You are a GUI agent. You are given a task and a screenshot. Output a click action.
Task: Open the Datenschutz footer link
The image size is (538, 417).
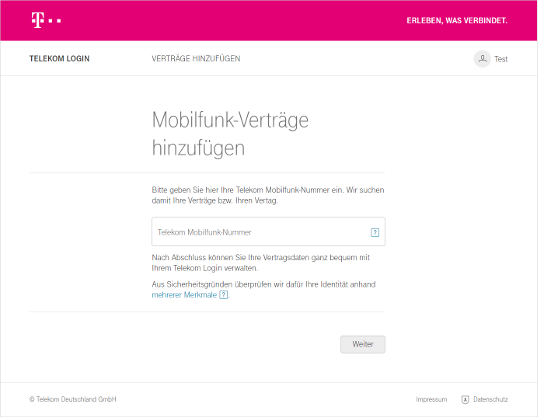click(x=491, y=399)
